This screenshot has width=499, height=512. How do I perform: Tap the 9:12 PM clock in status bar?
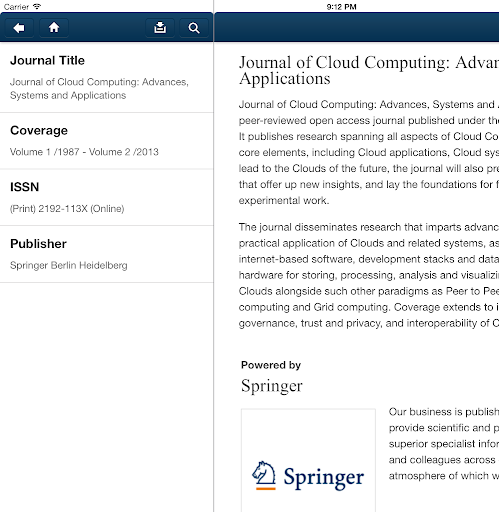click(x=341, y=7)
